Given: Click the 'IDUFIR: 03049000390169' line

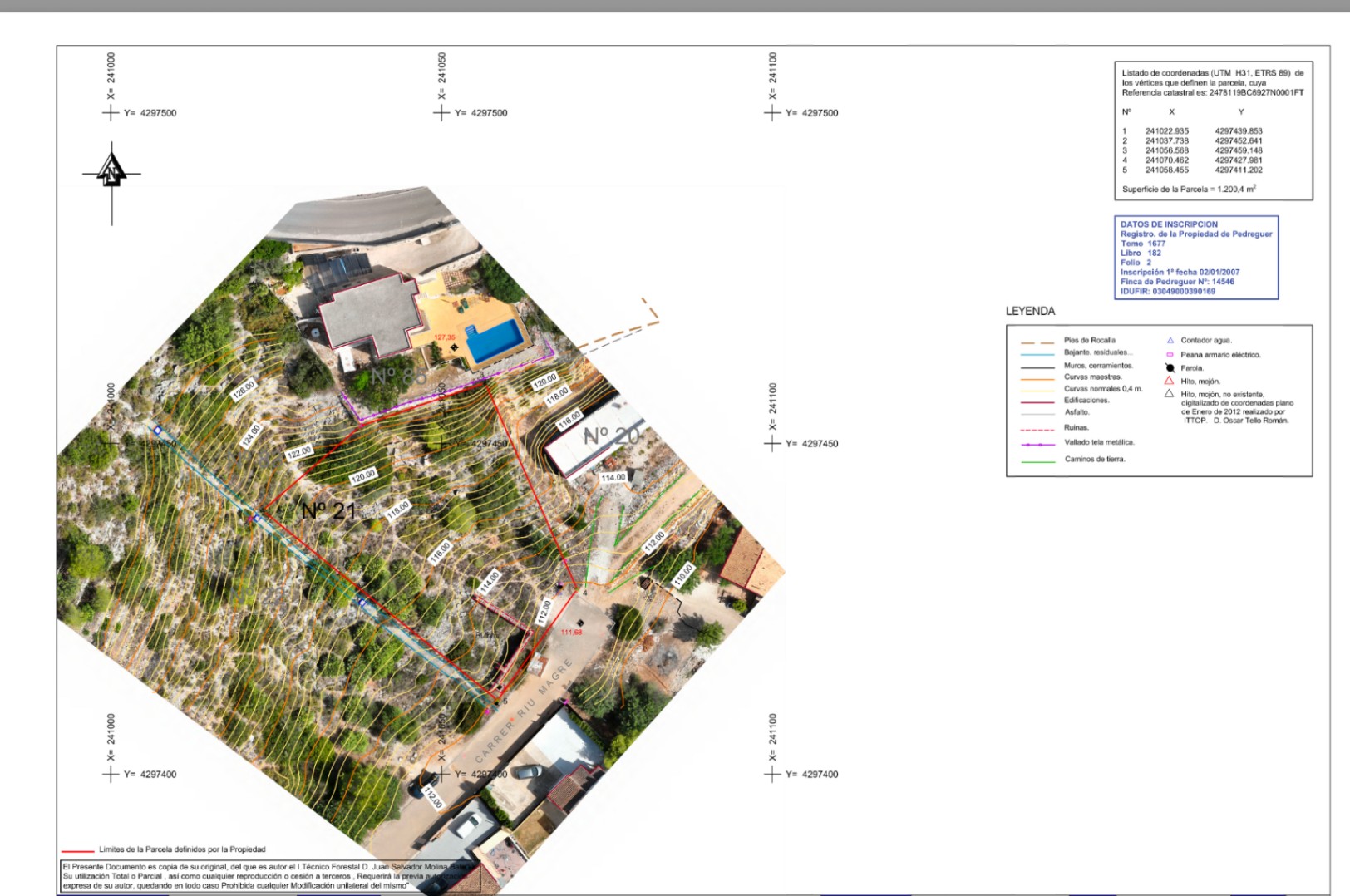Looking at the screenshot, I should tap(1168, 292).
